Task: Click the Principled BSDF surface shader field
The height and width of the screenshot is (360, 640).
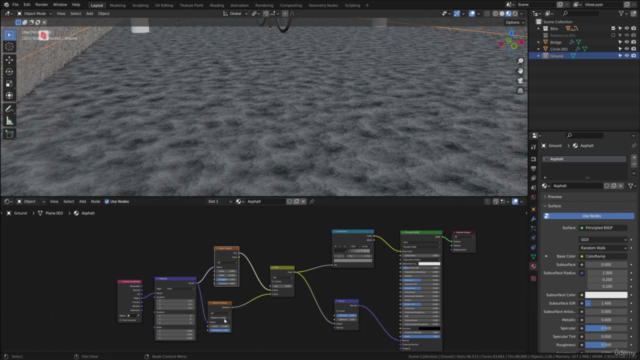Action: click(x=603, y=228)
